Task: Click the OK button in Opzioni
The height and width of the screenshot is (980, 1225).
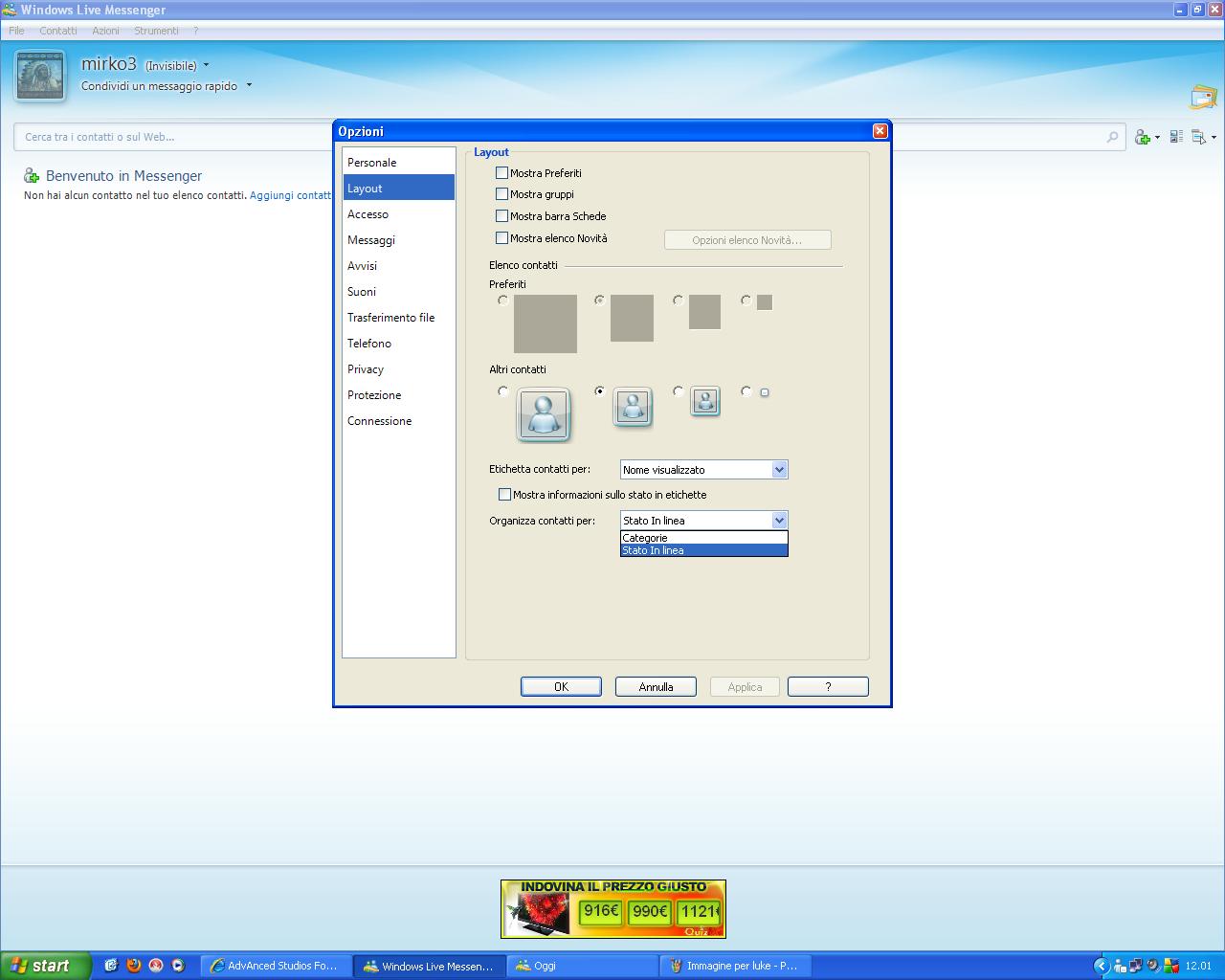Action: (561, 687)
